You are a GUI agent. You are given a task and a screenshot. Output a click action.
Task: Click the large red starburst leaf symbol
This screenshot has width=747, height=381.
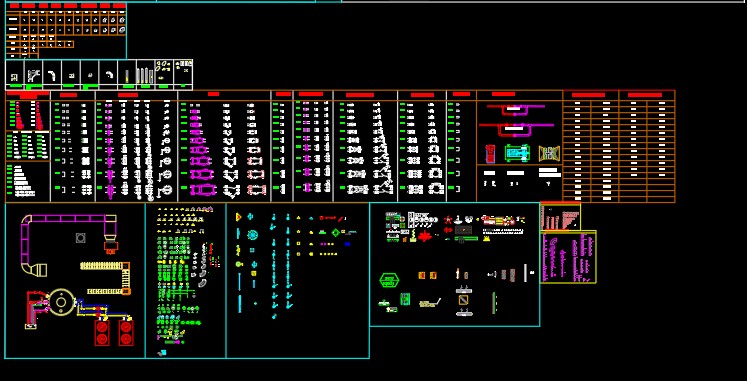(x=424, y=236)
